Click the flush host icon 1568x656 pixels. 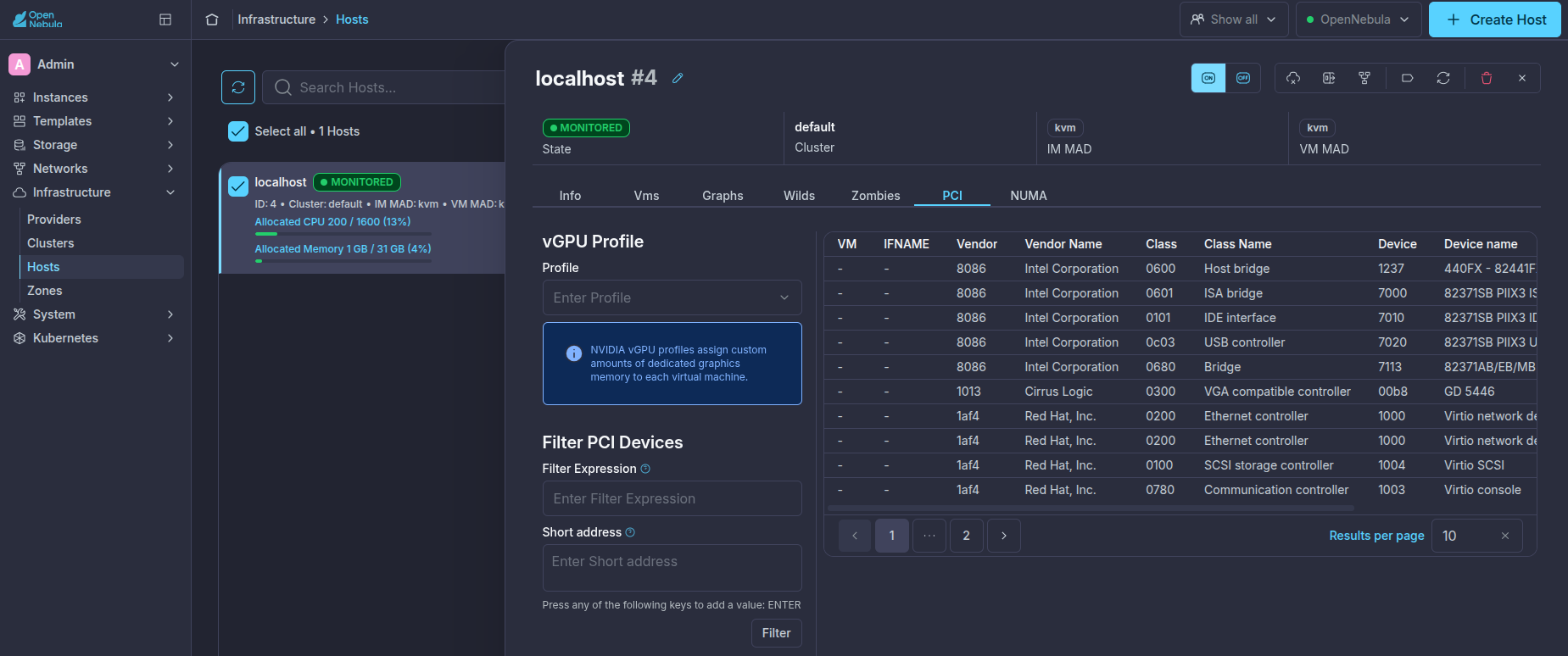point(1329,78)
